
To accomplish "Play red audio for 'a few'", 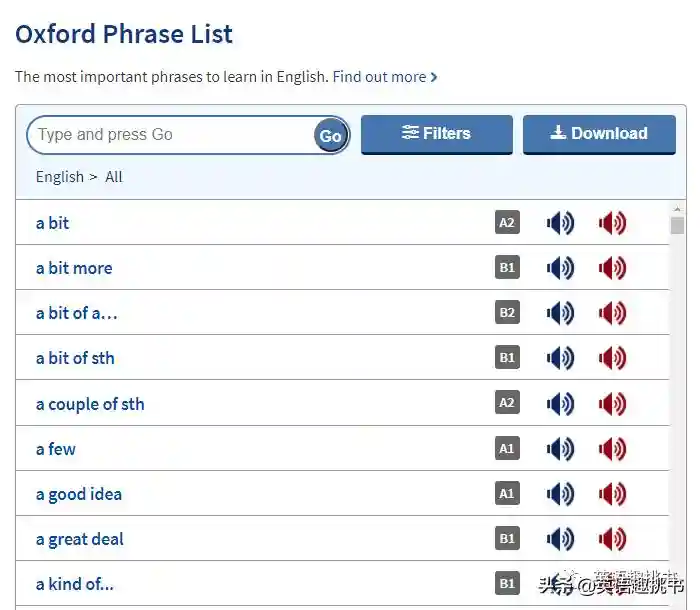I will (612, 449).
